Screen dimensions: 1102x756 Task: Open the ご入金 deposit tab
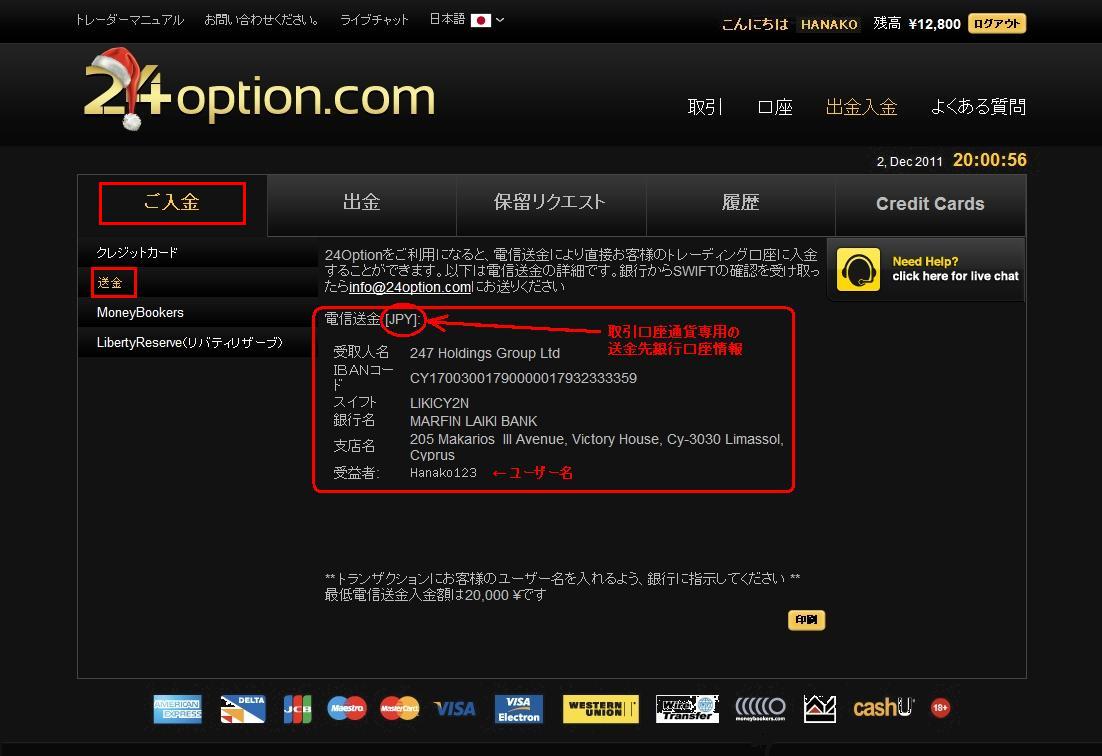(x=172, y=203)
